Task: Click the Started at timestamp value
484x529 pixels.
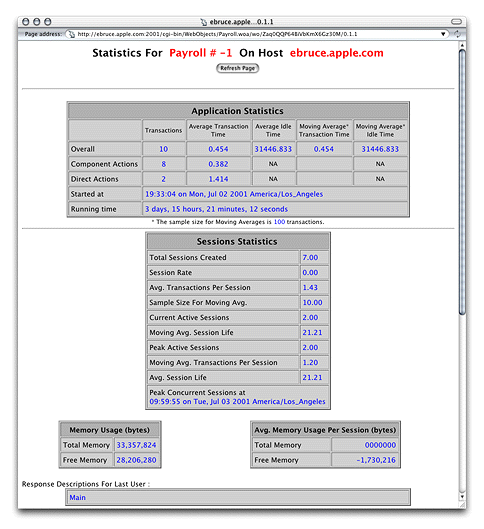Action: [x=234, y=194]
